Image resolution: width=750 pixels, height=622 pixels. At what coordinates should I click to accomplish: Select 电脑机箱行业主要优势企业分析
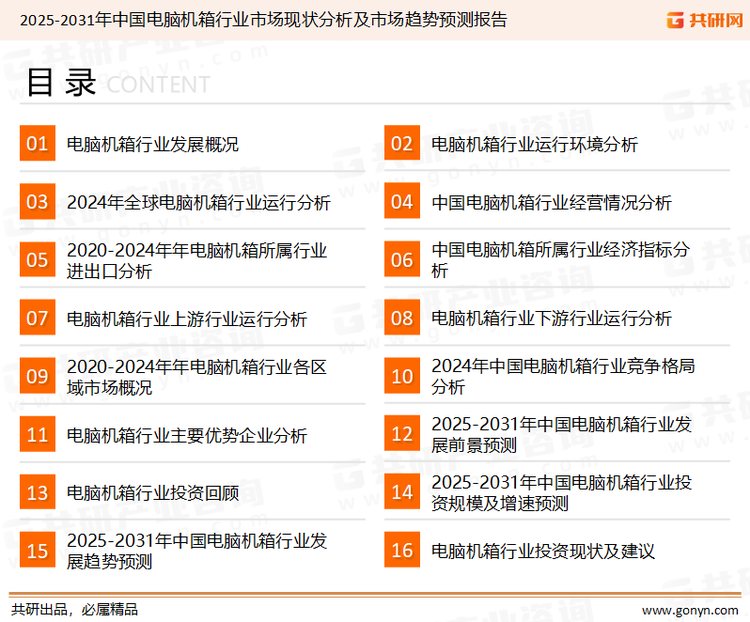187,435
